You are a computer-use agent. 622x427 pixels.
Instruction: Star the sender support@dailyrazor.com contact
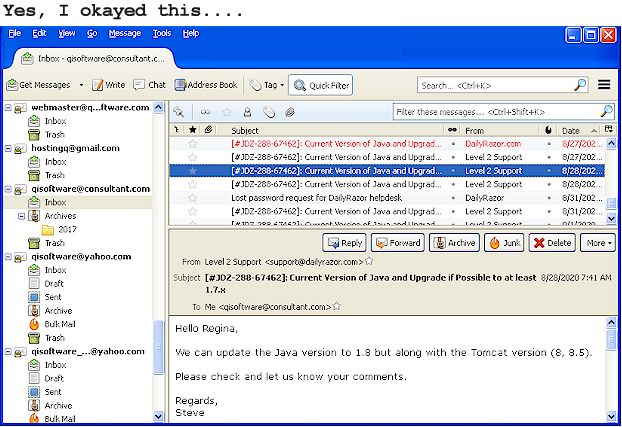[x=369, y=261]
